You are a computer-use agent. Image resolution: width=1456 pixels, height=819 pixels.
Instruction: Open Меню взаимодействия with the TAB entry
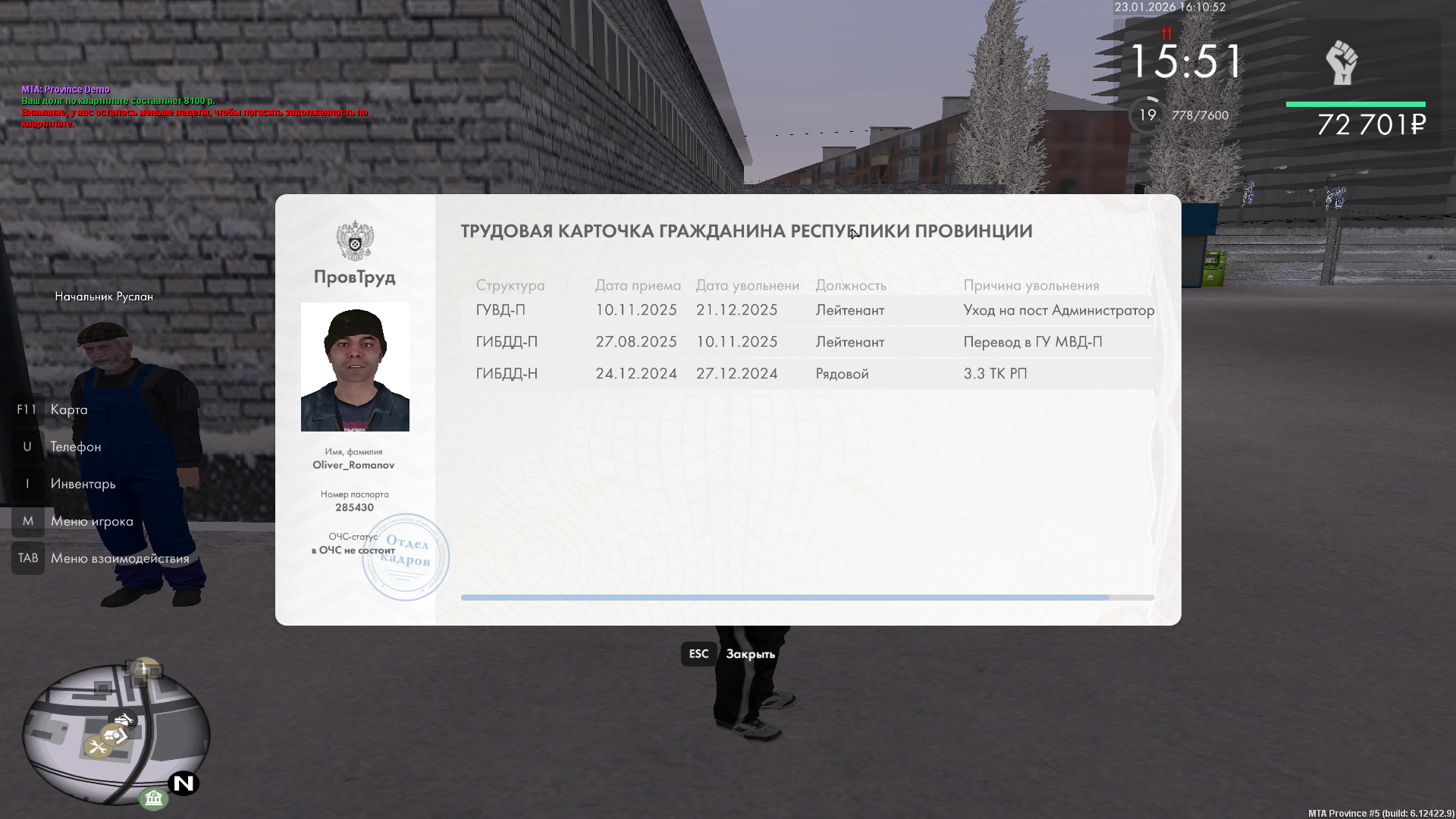coord(120,558)
